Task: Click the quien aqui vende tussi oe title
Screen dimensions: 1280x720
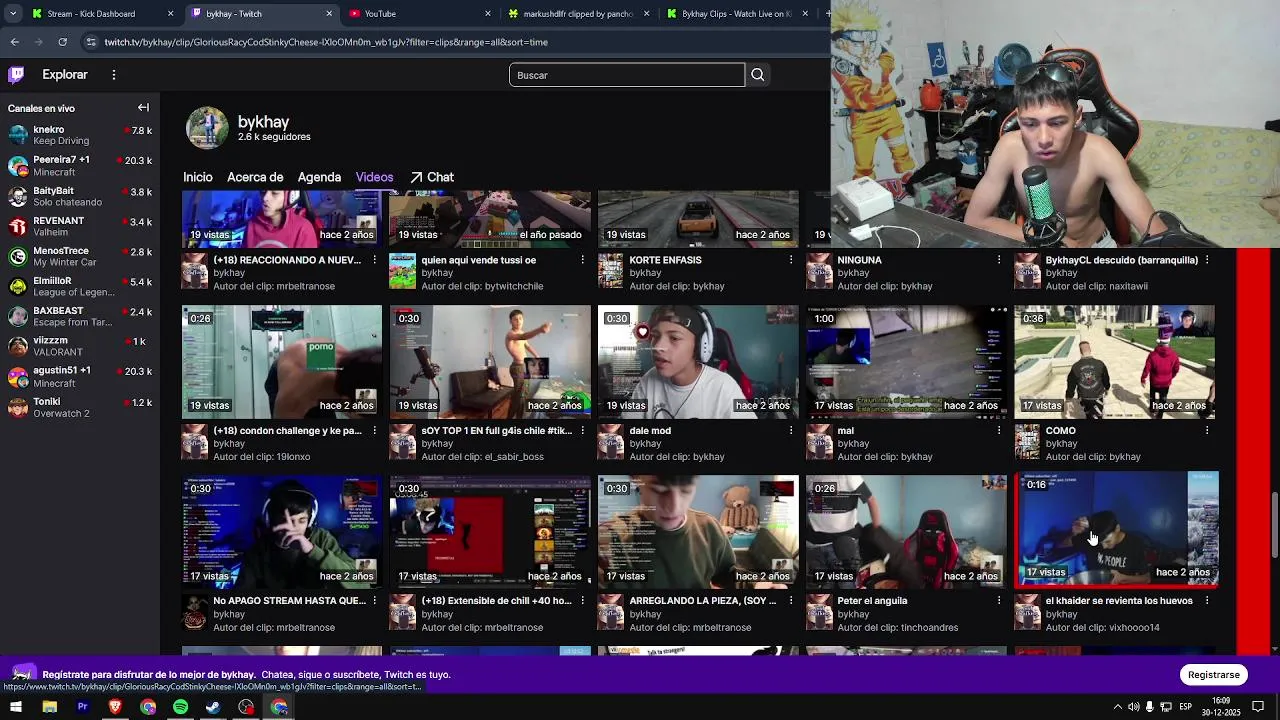Action: click(x=479, y=260)
